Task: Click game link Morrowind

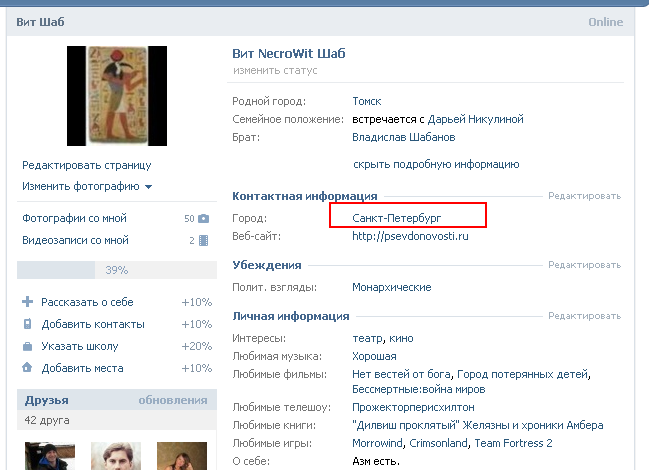Action: [377, 443]
